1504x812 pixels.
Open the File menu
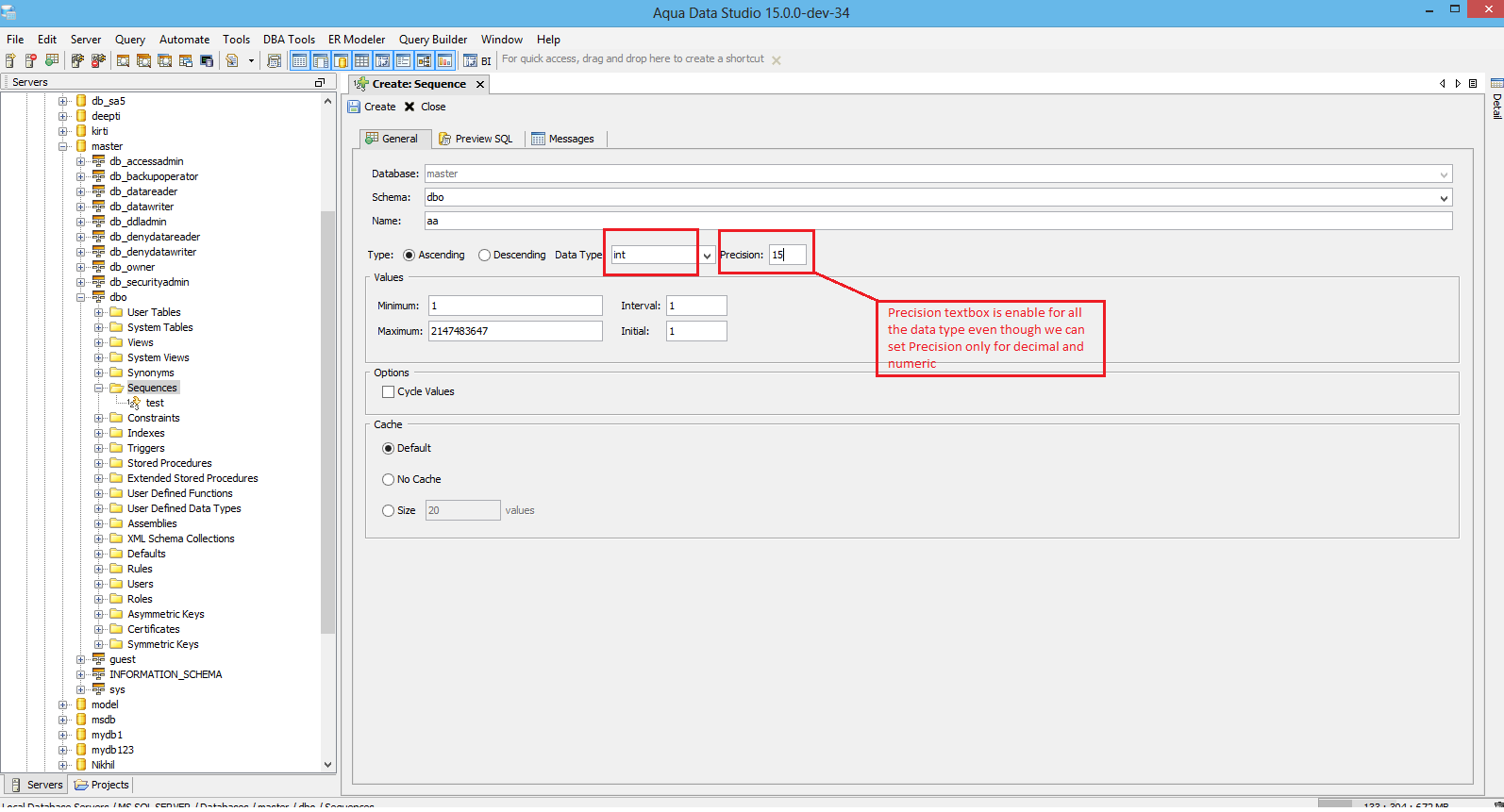(15, 40)
